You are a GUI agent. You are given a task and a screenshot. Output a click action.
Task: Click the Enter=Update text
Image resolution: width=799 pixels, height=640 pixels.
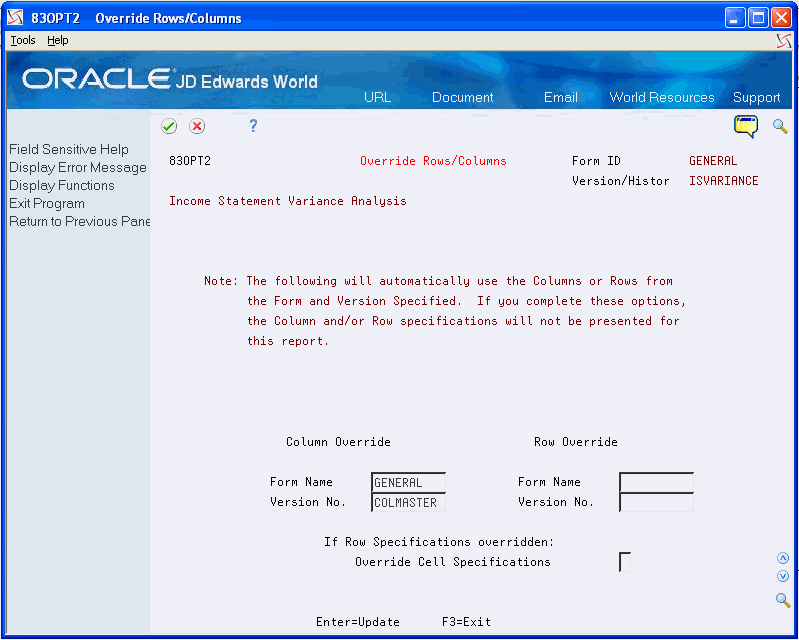point(358,622)
